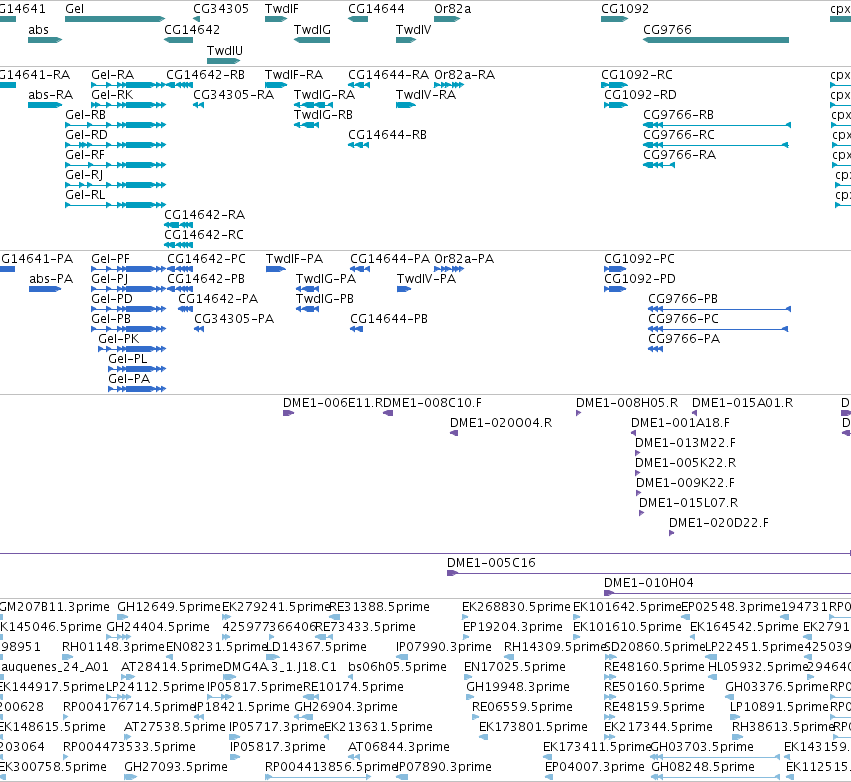Select the abs gene feature
This screenshot has width=851, height=782.
tap(45, 40)
